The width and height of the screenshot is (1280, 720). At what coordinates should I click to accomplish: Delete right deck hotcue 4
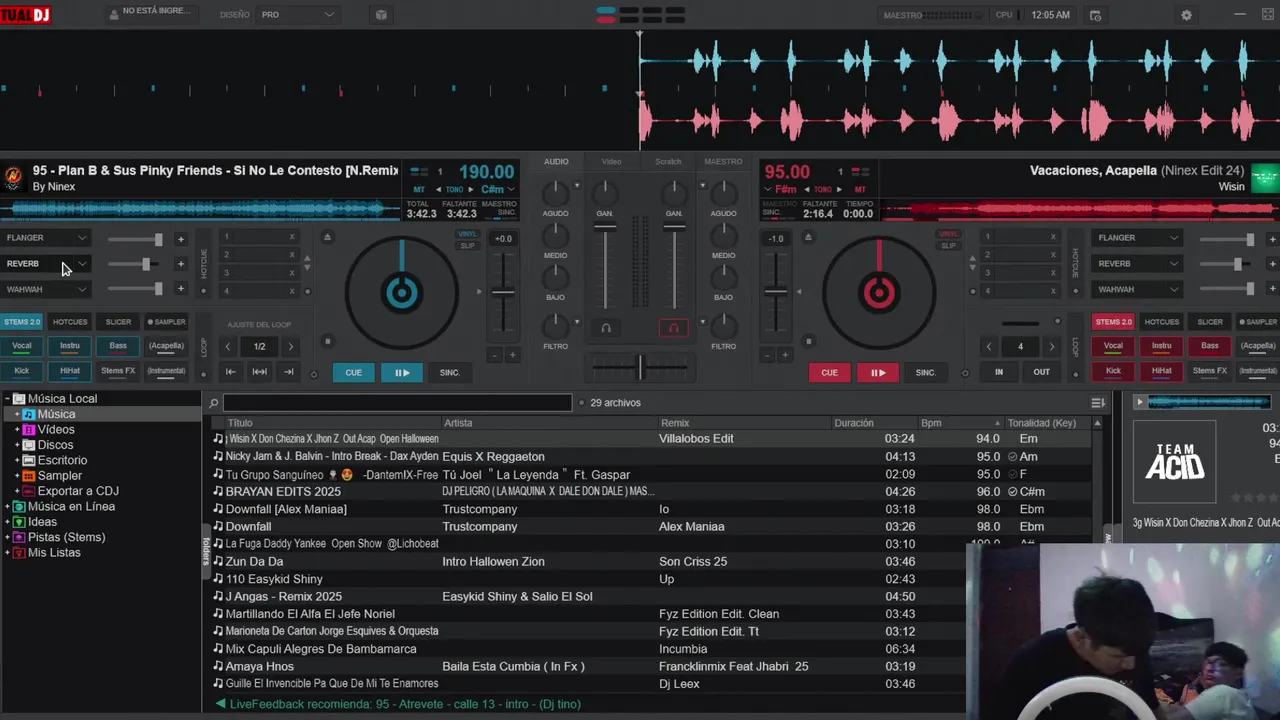click(x=1053, y=291)
